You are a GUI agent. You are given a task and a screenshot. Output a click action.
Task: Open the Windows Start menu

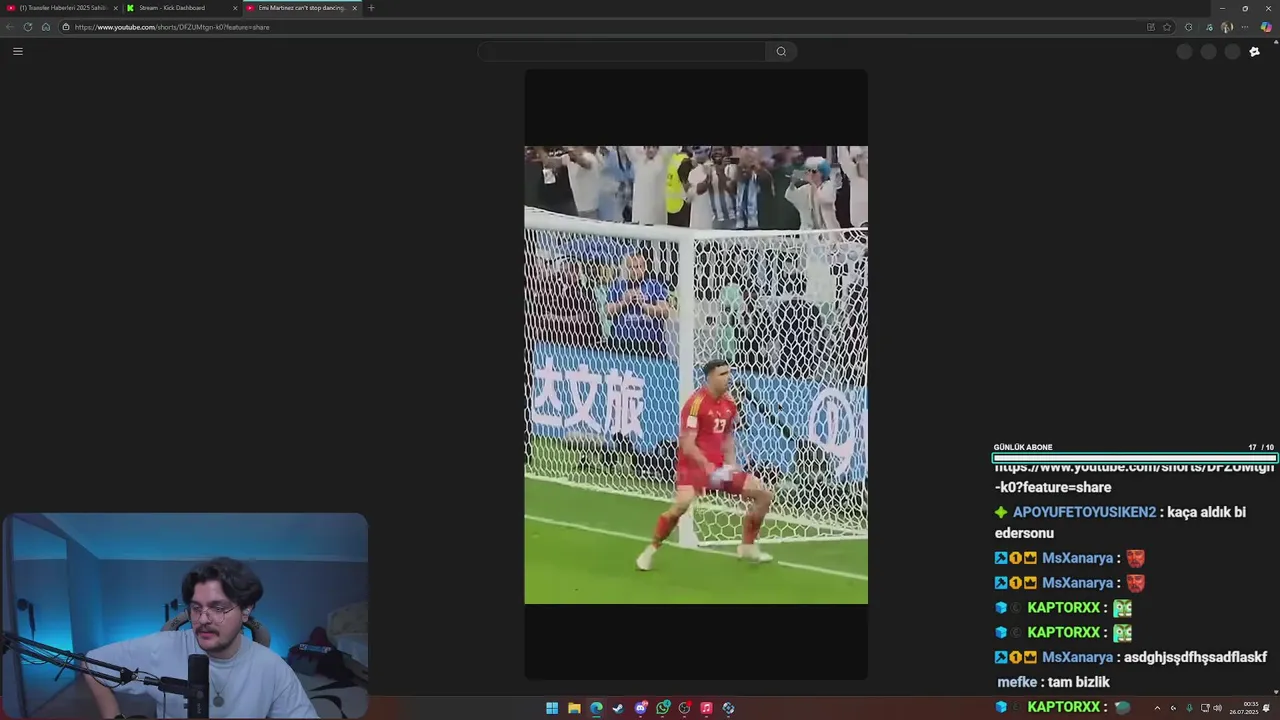552,708
